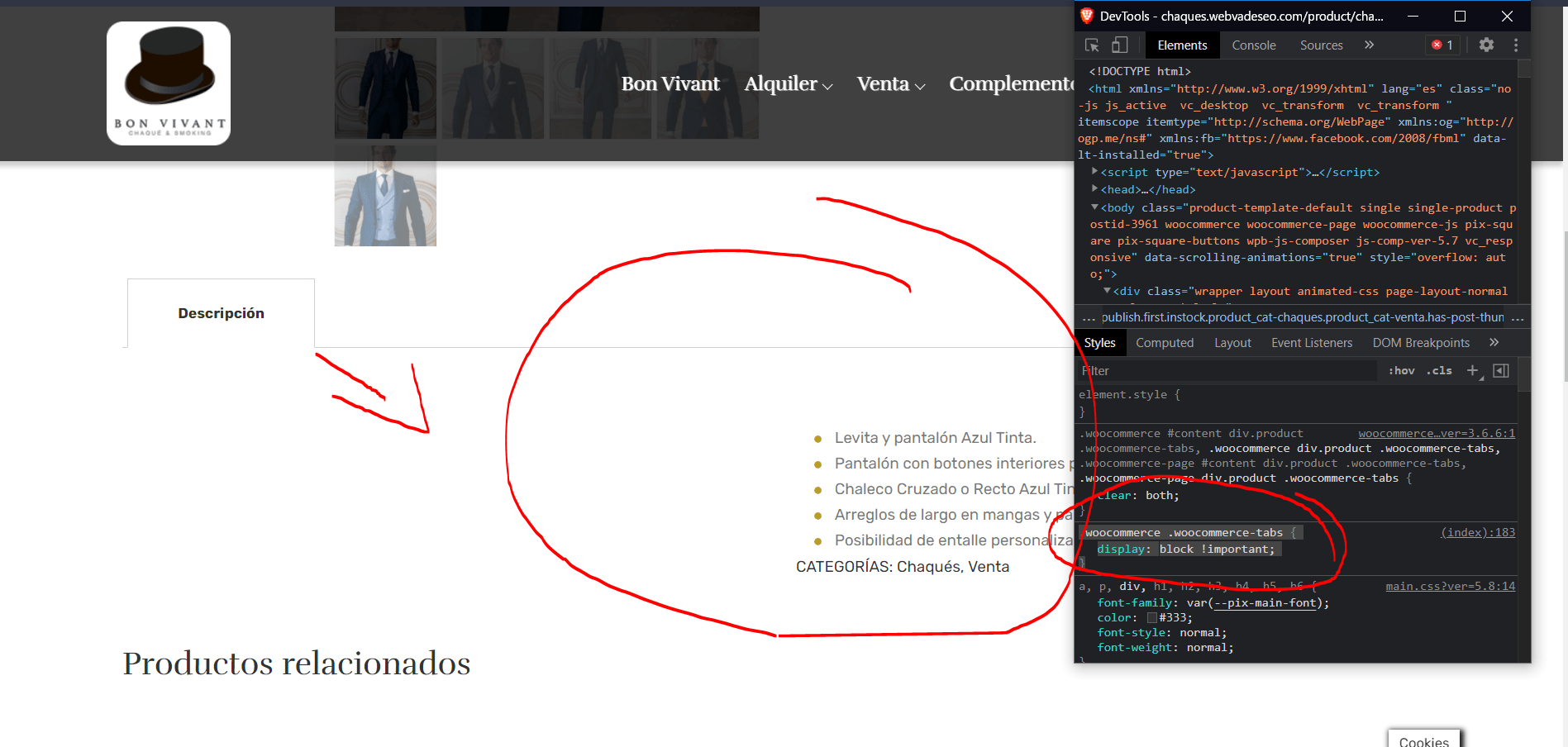Switch to the Elements panel tab
The width and height of the screenshot is (1568, 747).
pos(1182,45)
